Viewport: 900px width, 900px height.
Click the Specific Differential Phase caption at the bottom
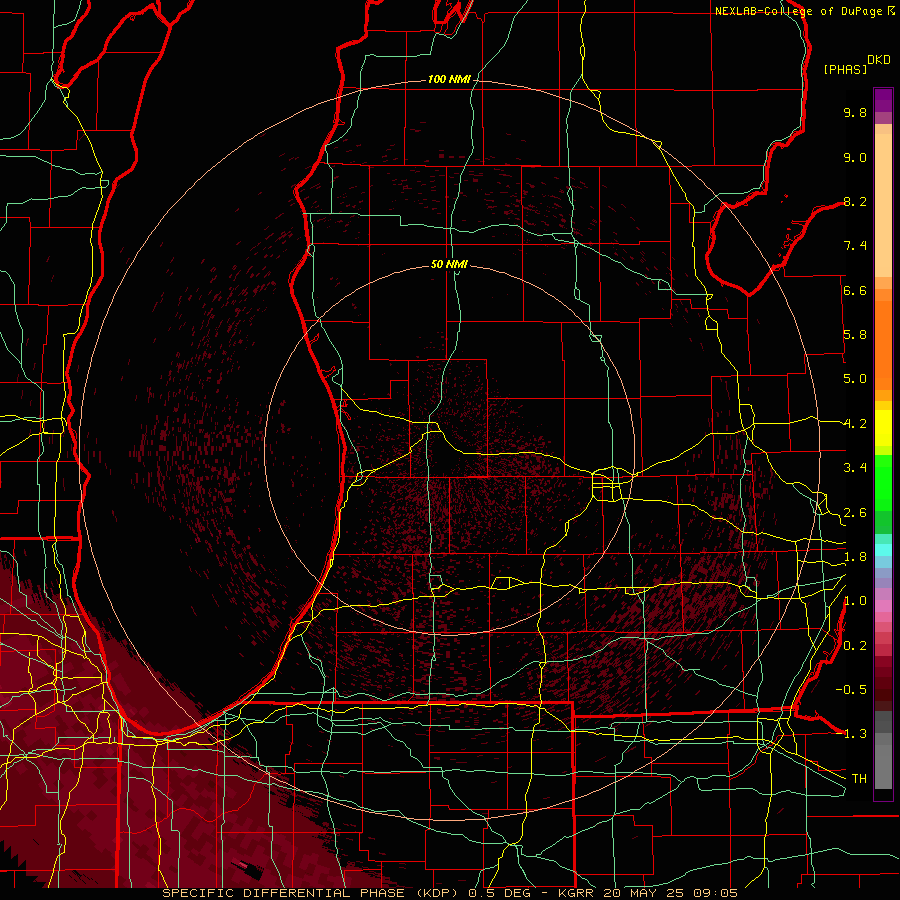pos(450,893)
